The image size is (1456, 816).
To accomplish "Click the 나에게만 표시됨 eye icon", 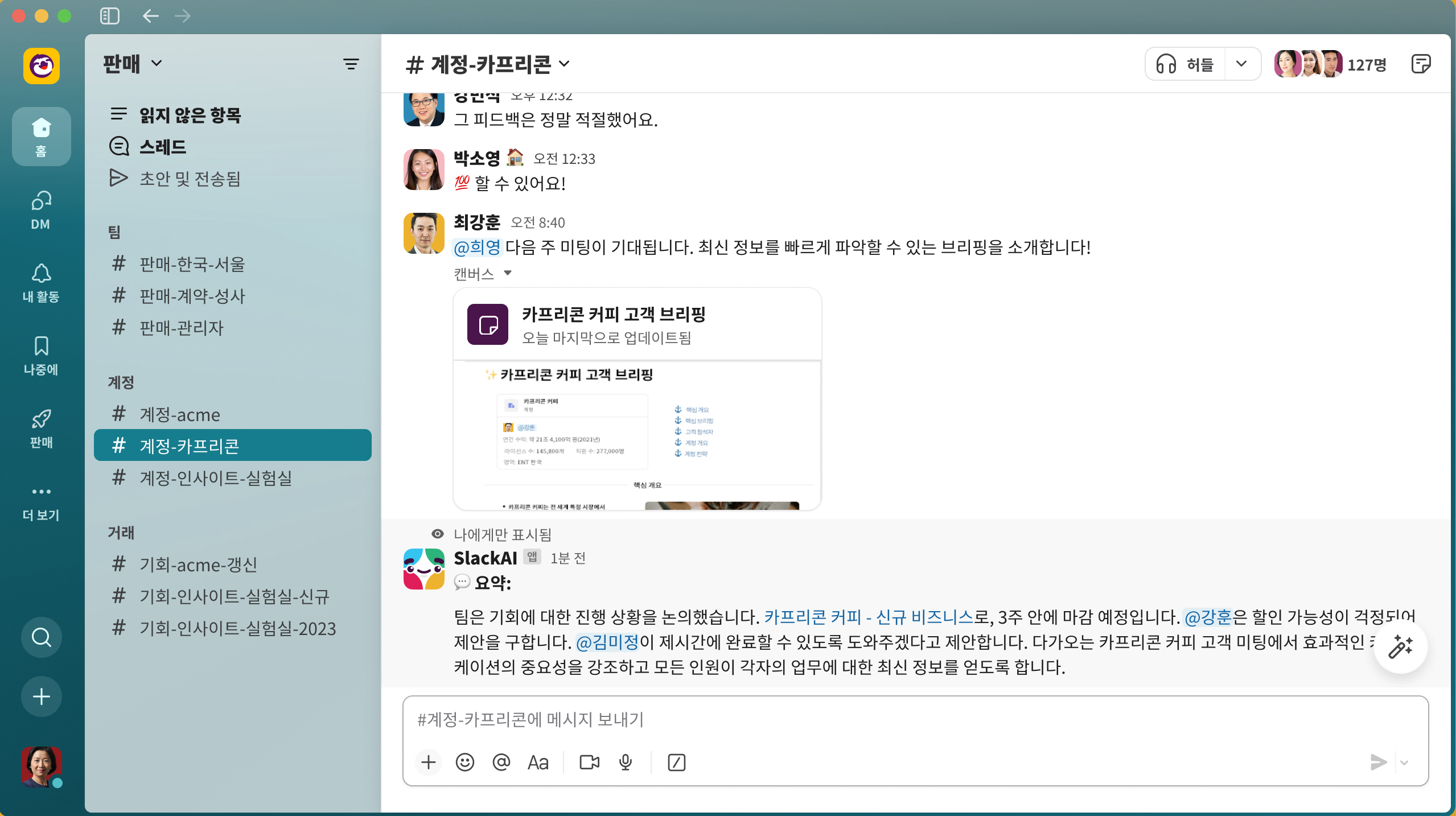I will (x=438, y=534).
